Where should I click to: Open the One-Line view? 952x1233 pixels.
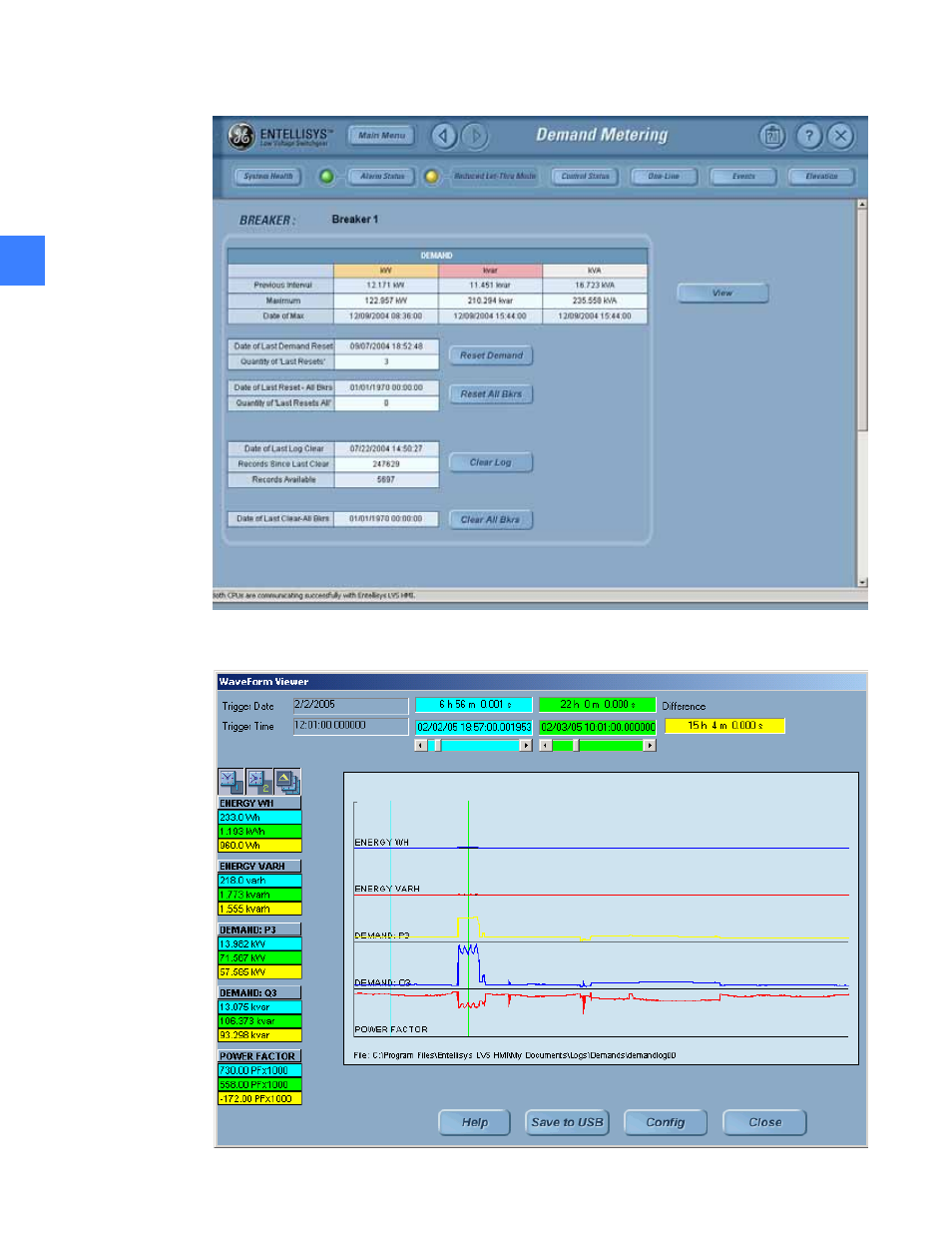click(664, 177)
